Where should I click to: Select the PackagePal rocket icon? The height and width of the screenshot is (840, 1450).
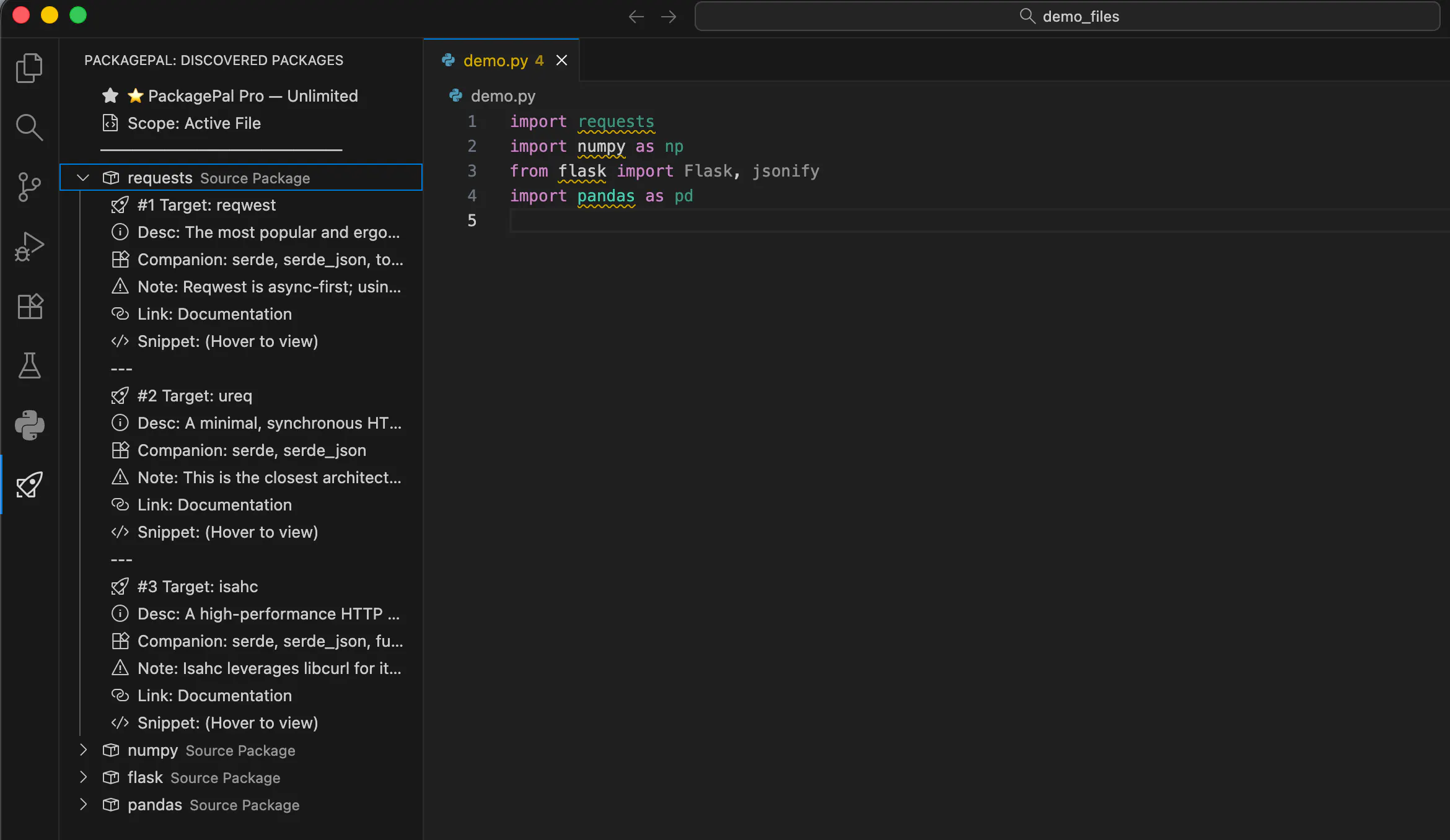[29, 485]
